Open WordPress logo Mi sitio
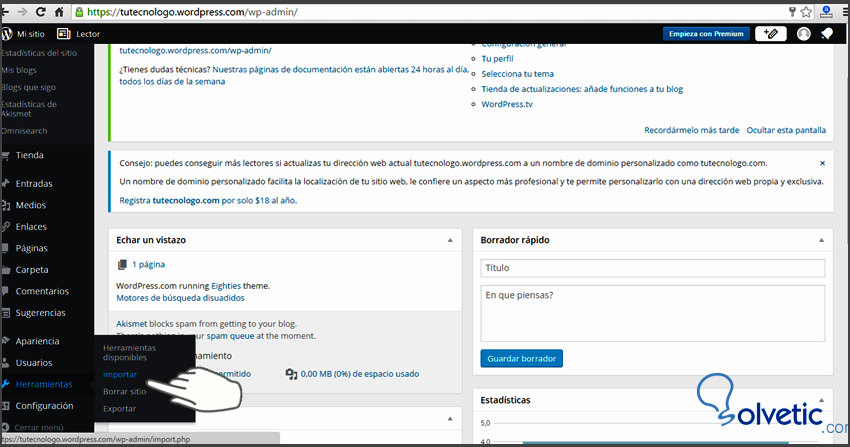The width and height of the screenshot is (850, 447). [x=23, y=34]
